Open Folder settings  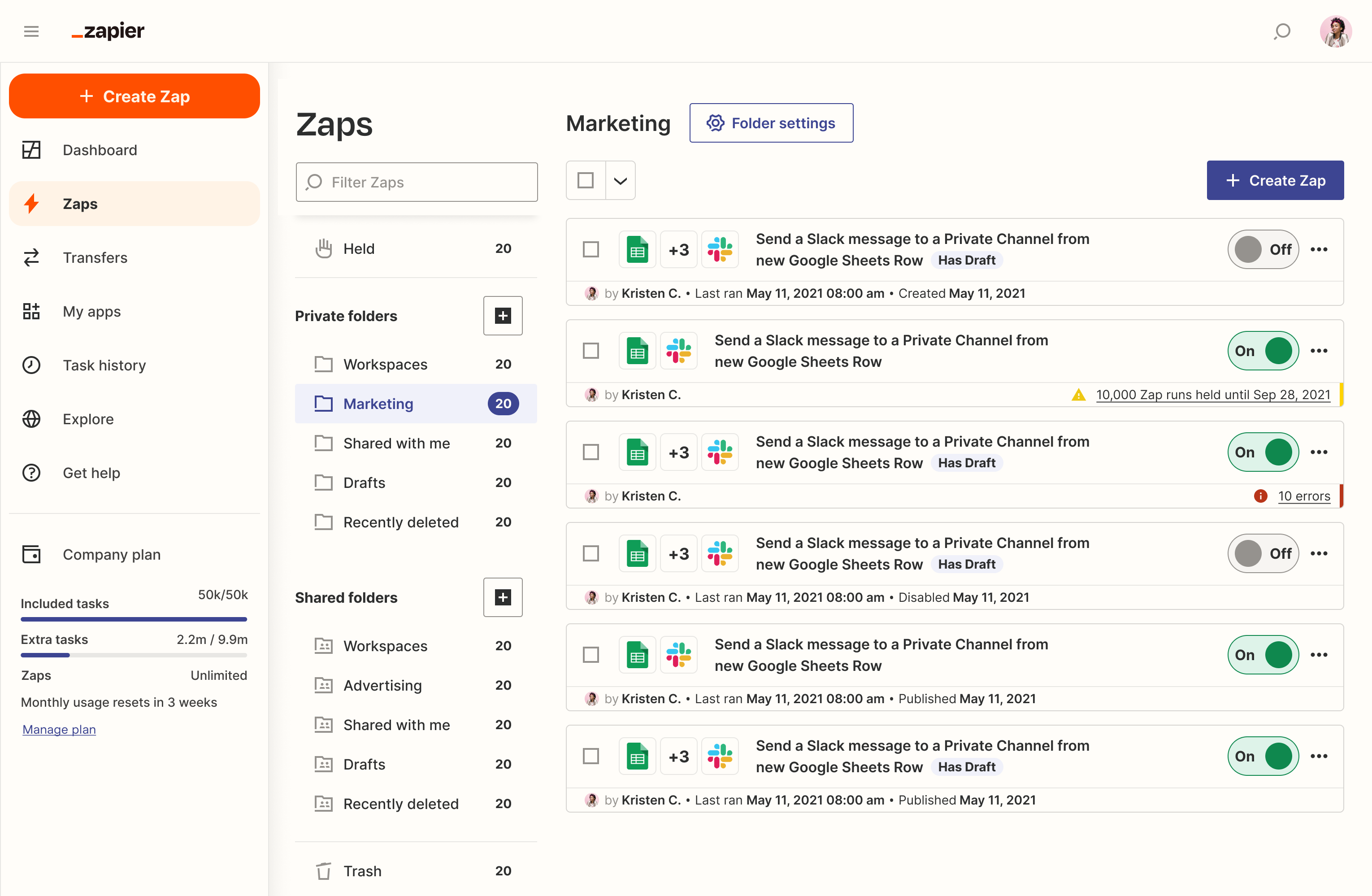(771, 123)
